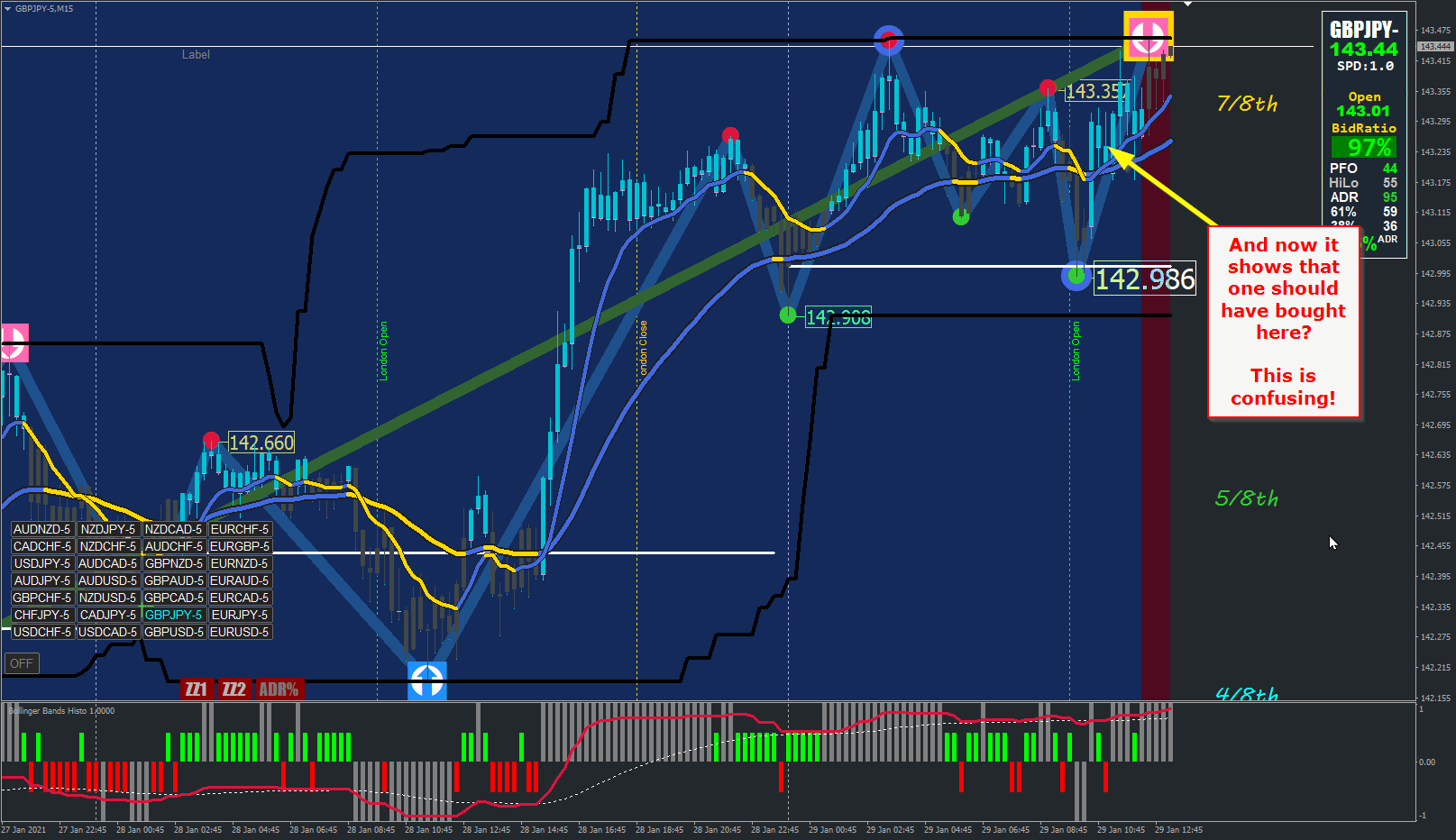The image size is (1456, 840).
Task: Select the green swing-low dot beside 142.986
Action: click(1076, 276)
